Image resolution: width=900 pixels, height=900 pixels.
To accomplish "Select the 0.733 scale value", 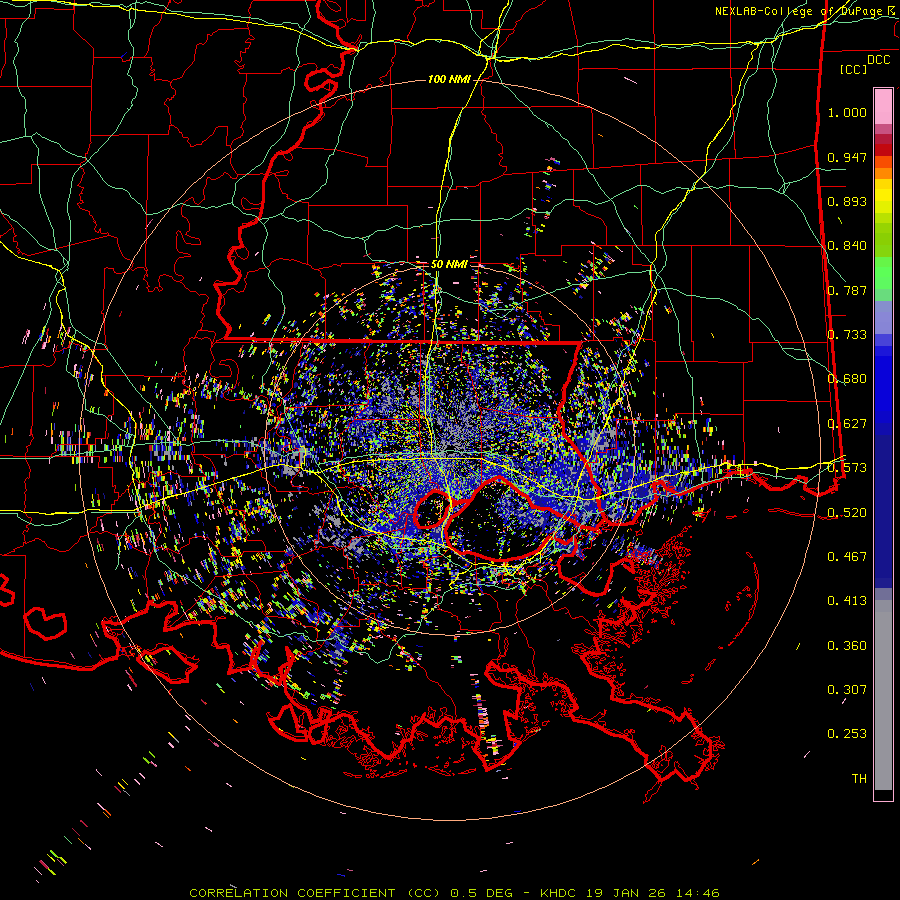I will (847, 335).
